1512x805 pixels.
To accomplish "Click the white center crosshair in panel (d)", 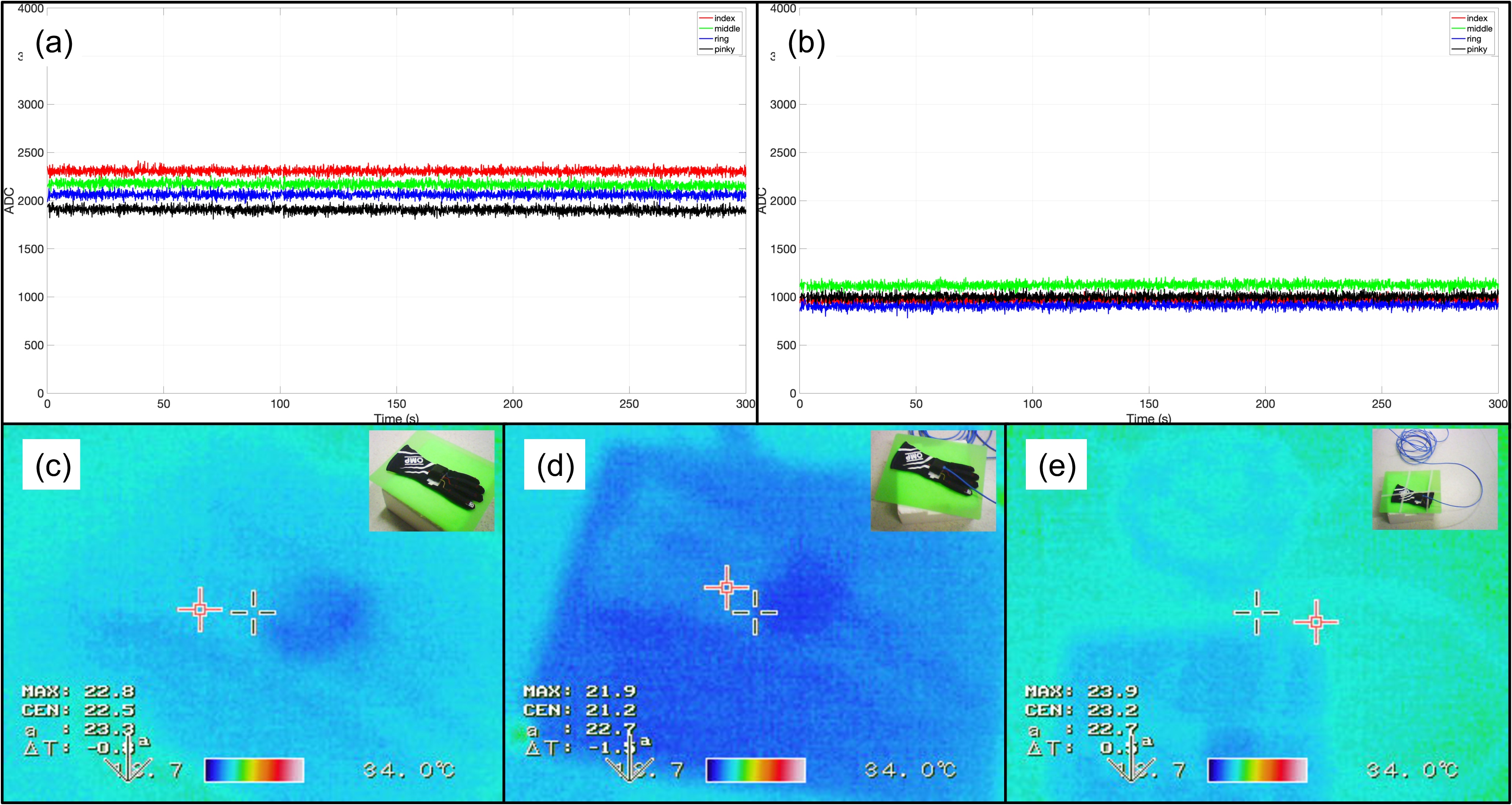I will pyautogui.click(x=755, y=612).
